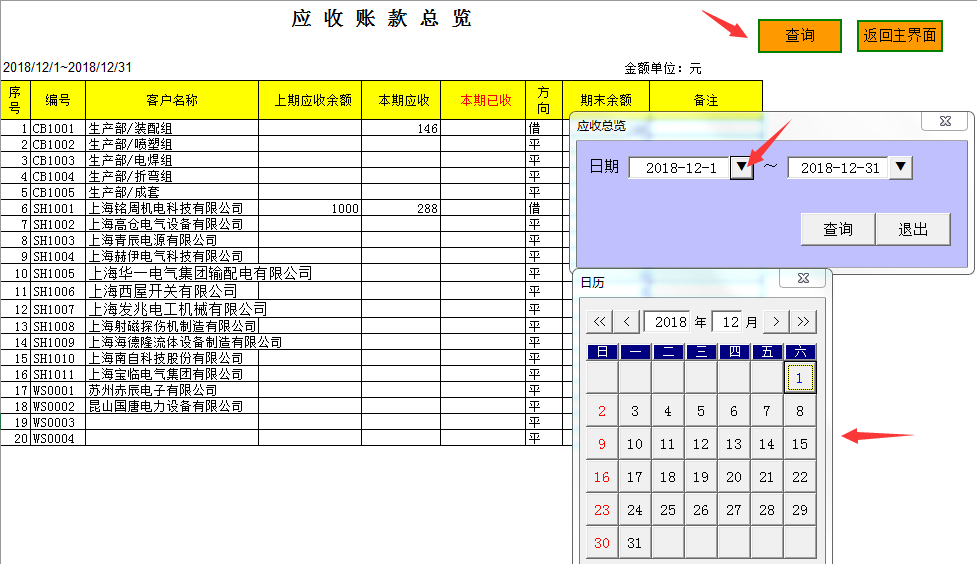This screenshot has width=977, height=564.
Task: Select cell SH1011
Action: pyautogui.click(x=58, y=374)
